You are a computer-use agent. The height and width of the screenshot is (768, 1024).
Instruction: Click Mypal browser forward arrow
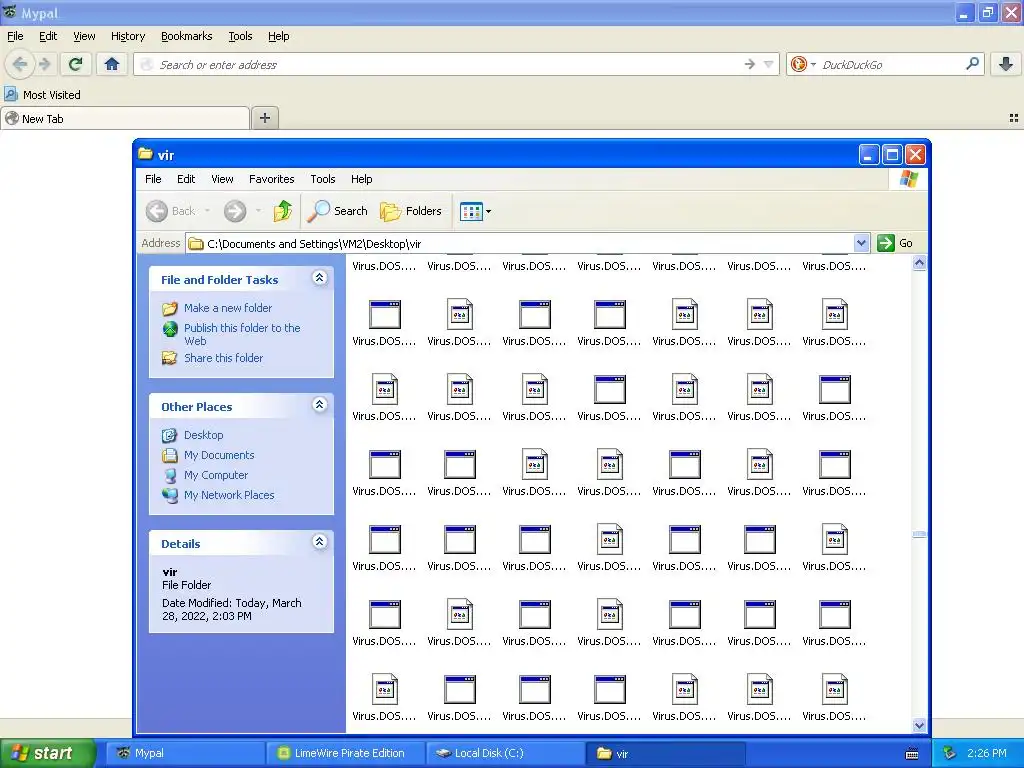point(44,64)
